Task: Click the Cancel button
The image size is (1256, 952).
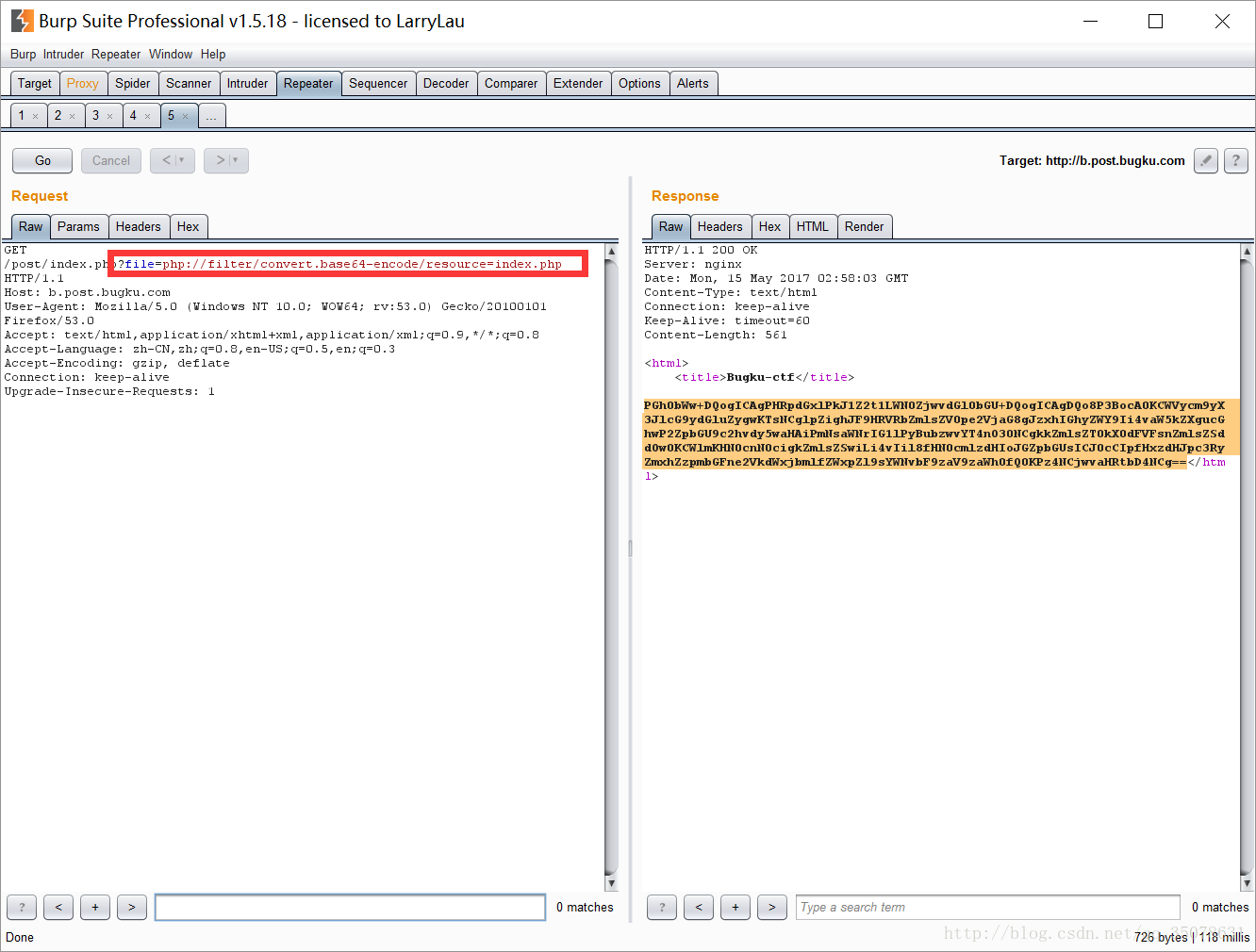Action: (111, 160)
